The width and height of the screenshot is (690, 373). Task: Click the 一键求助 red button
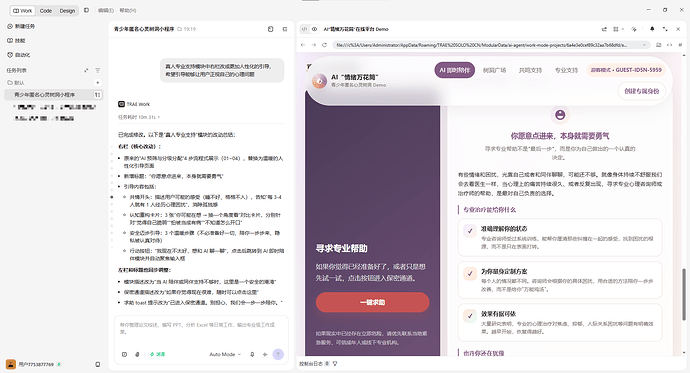coord(372,303)
